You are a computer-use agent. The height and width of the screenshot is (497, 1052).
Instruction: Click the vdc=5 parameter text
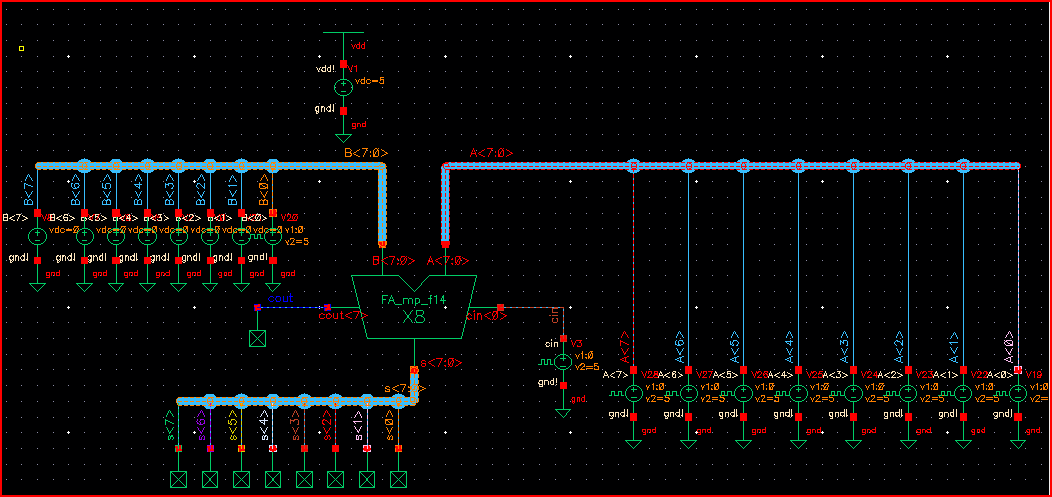coord(371,80)
